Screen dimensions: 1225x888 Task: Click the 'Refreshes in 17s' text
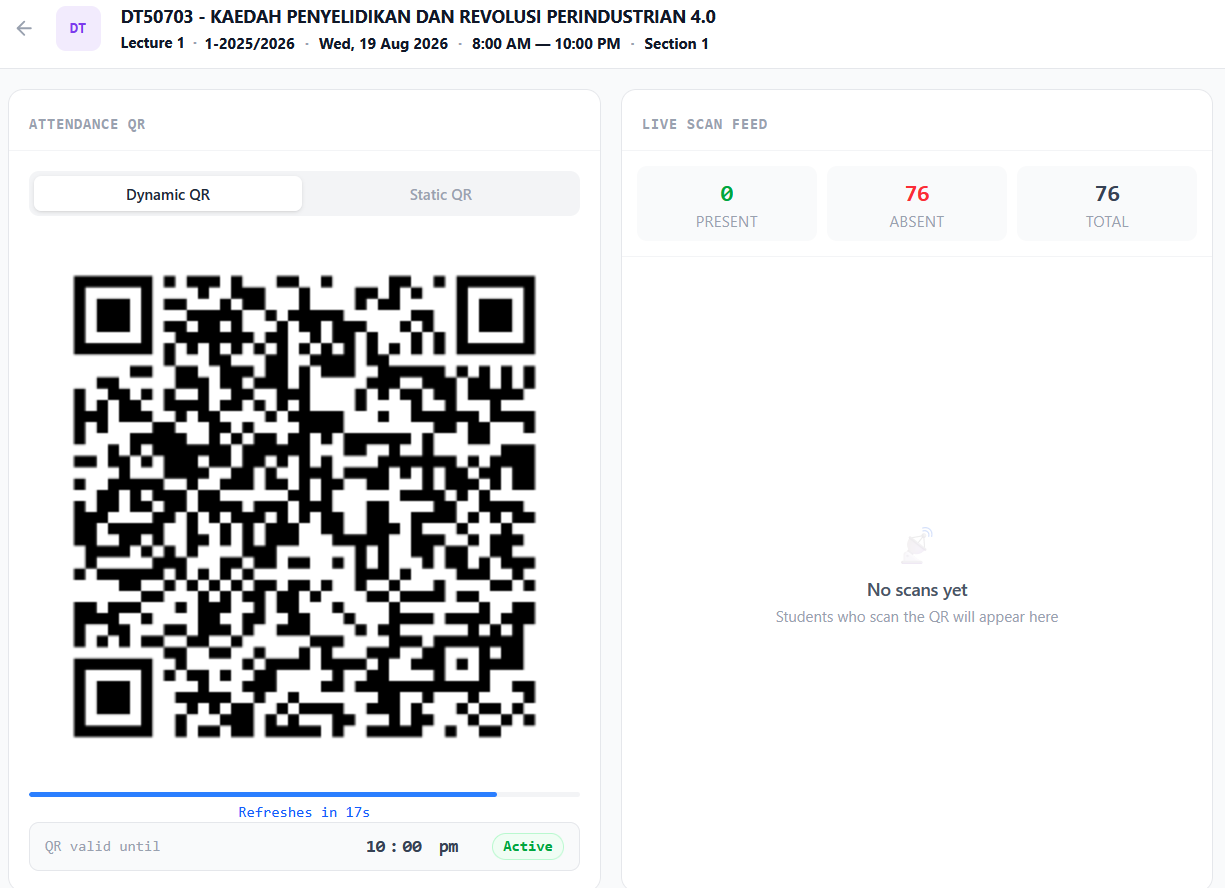click(x=304, y=812)
